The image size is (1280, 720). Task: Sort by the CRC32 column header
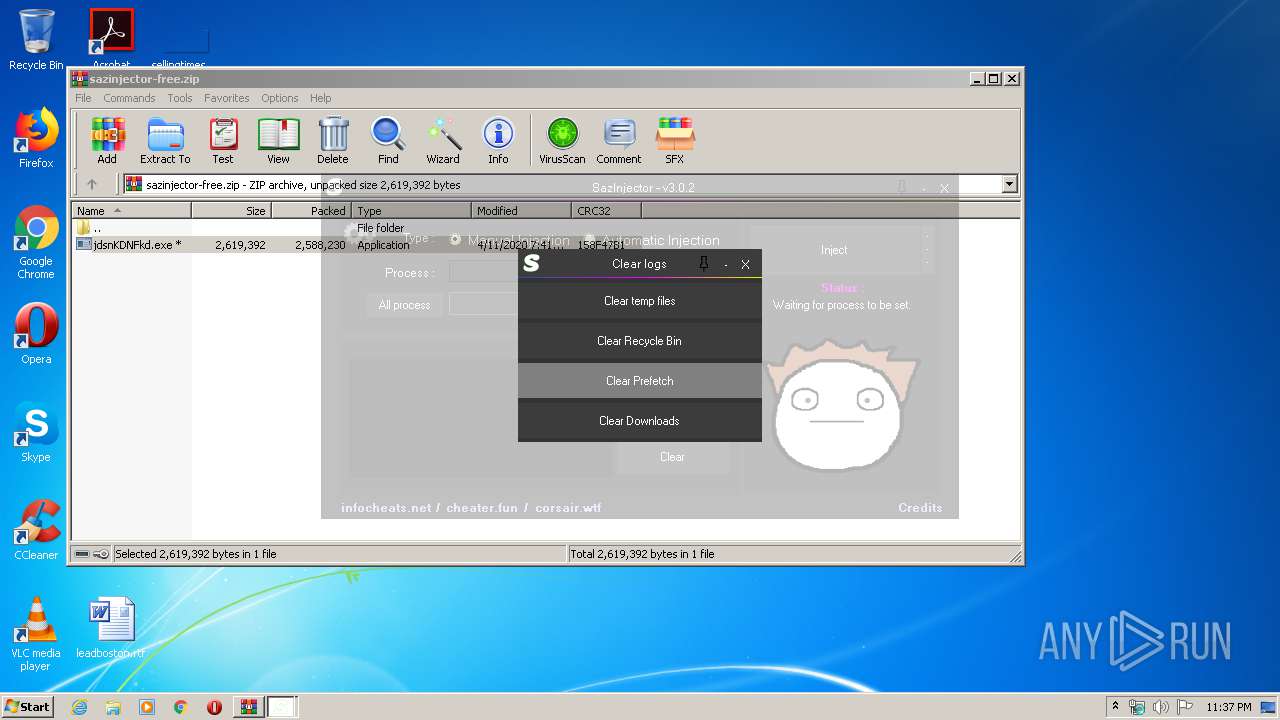[x=607, y=210]
